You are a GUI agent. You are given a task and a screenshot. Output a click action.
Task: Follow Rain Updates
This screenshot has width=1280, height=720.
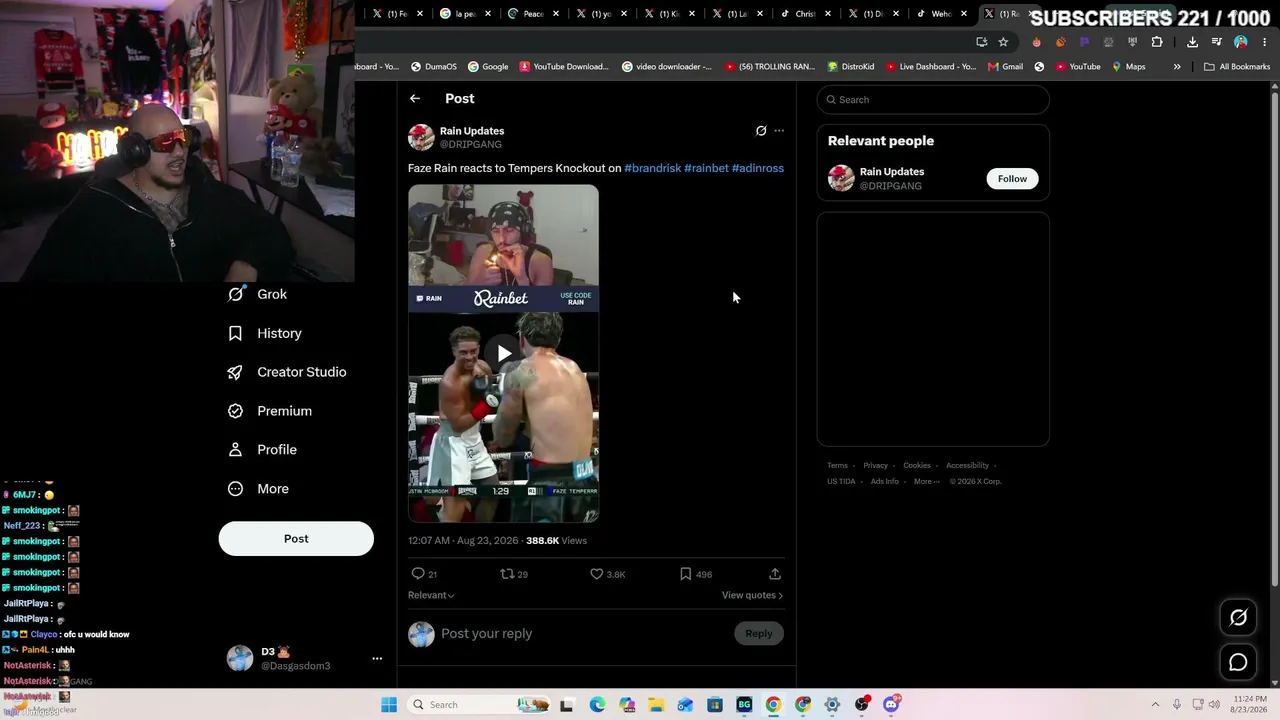(1012, 179)
